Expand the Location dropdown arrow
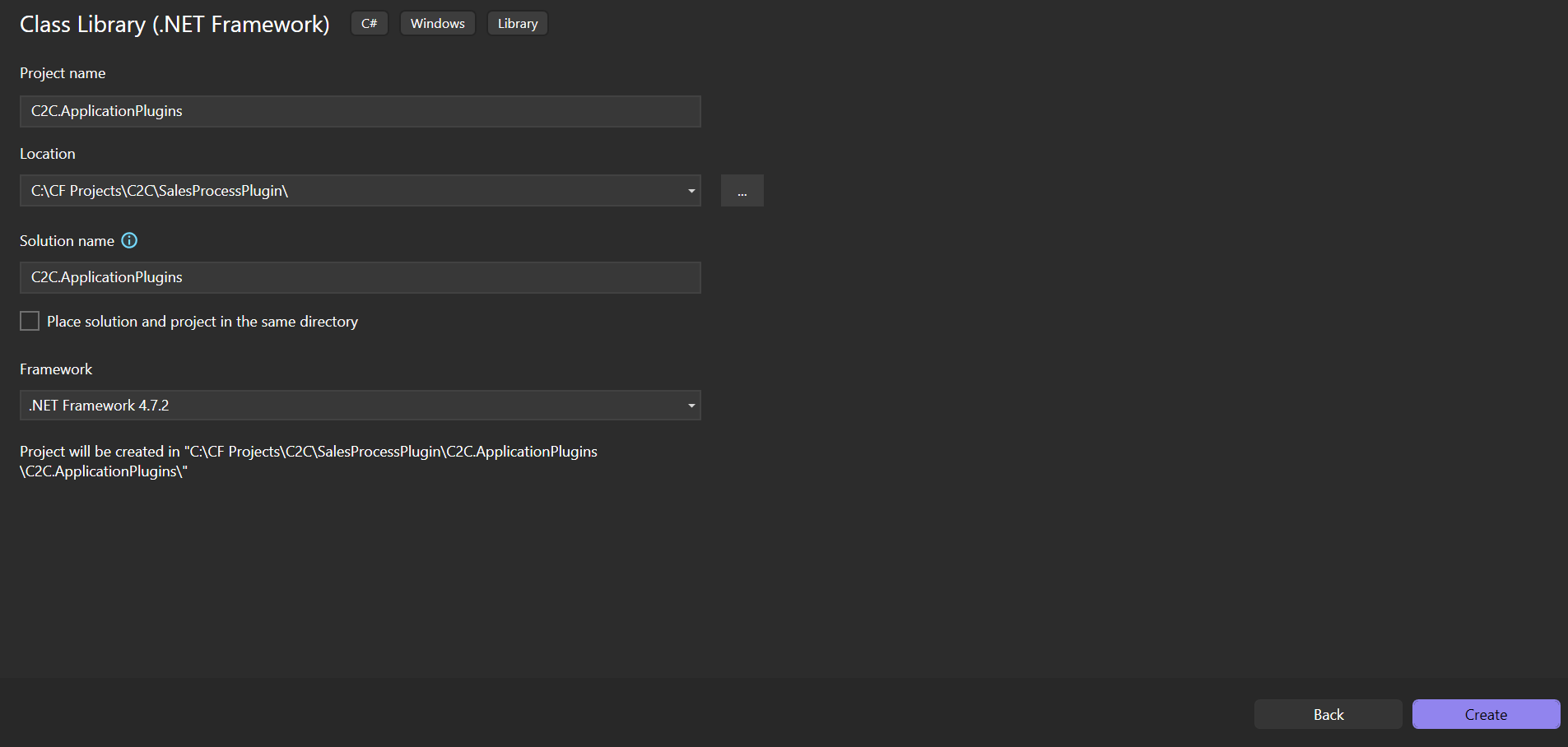The height and width of the screenshot is (747, 1568). click(691, 191)
